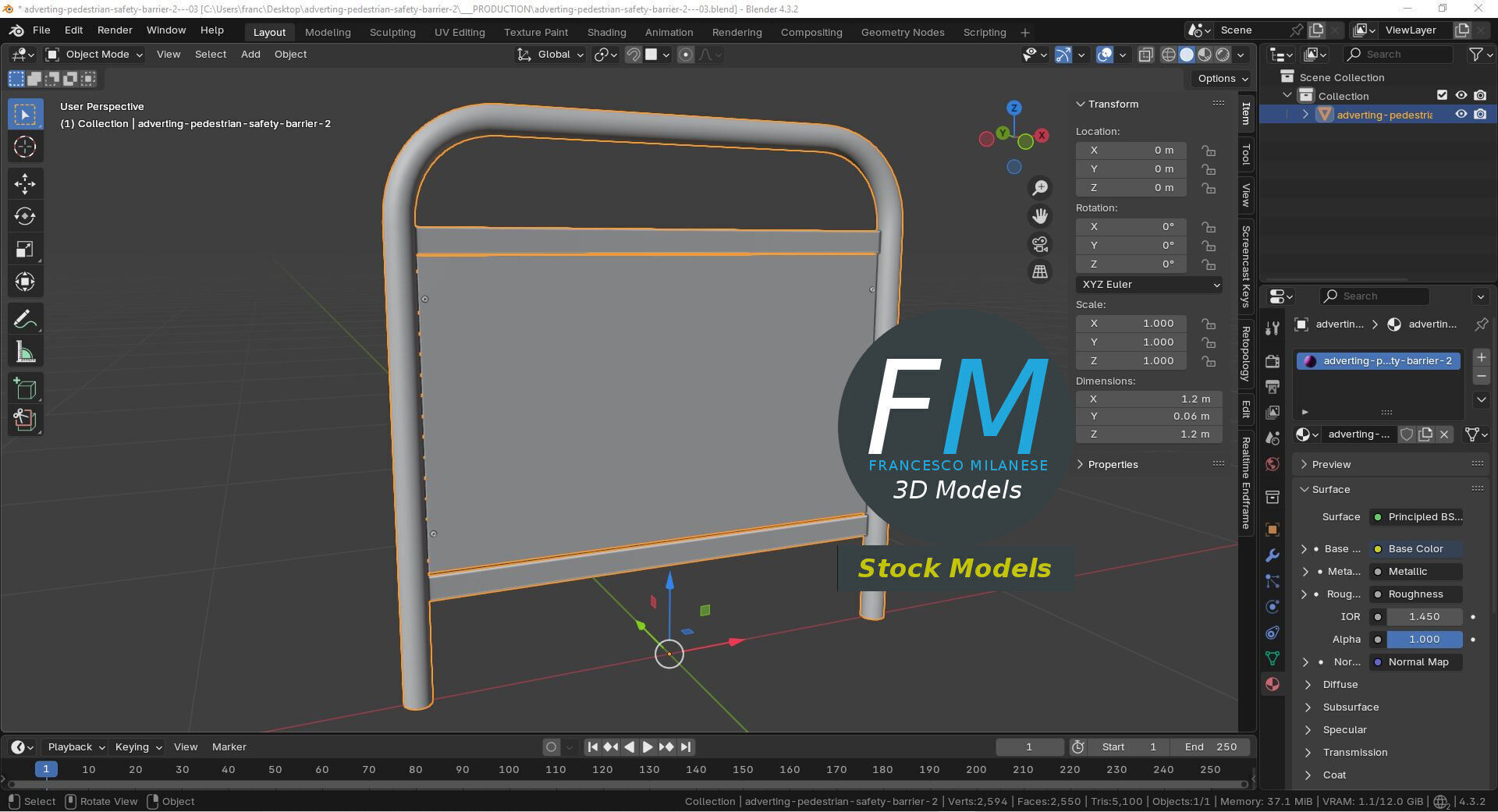This screenshot has height=812, width=1498.
Task: Enable wireframe viewport shading
Action: (x=1169, y=55)
